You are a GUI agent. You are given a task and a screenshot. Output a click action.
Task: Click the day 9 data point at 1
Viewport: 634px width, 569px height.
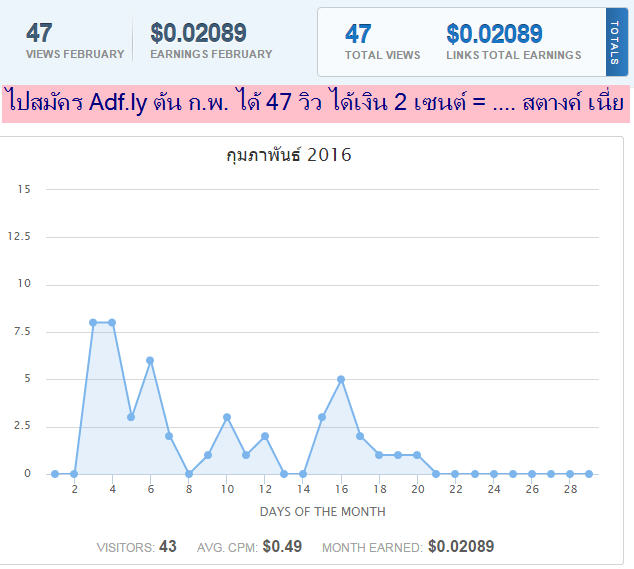[208, 455]
